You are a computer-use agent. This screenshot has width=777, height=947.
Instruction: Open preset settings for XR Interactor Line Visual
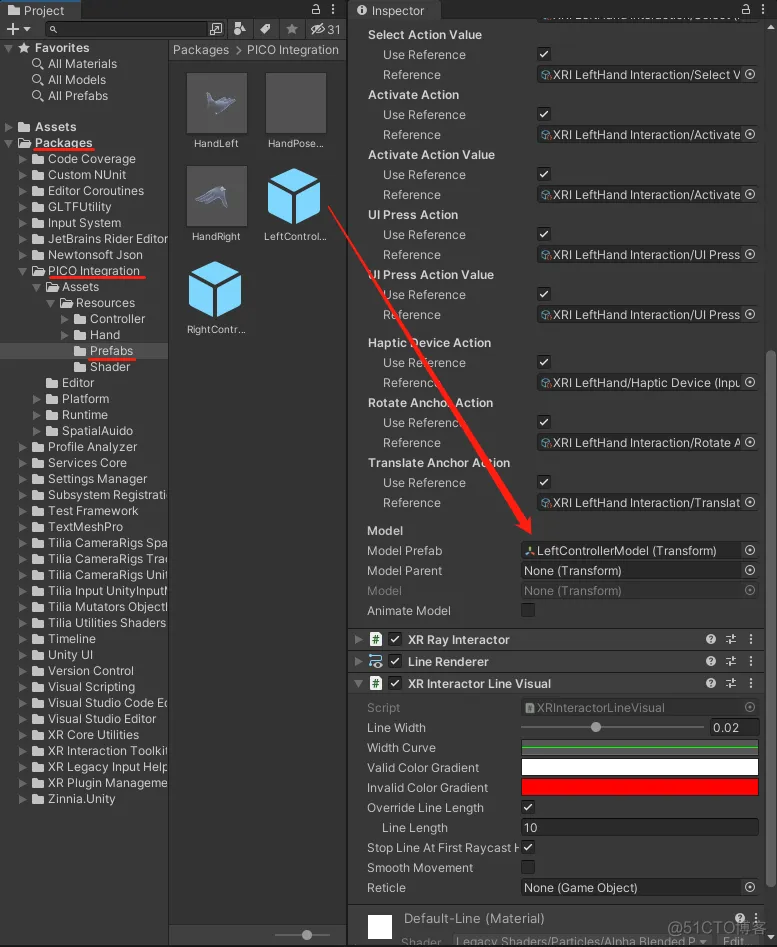[731, 683]
